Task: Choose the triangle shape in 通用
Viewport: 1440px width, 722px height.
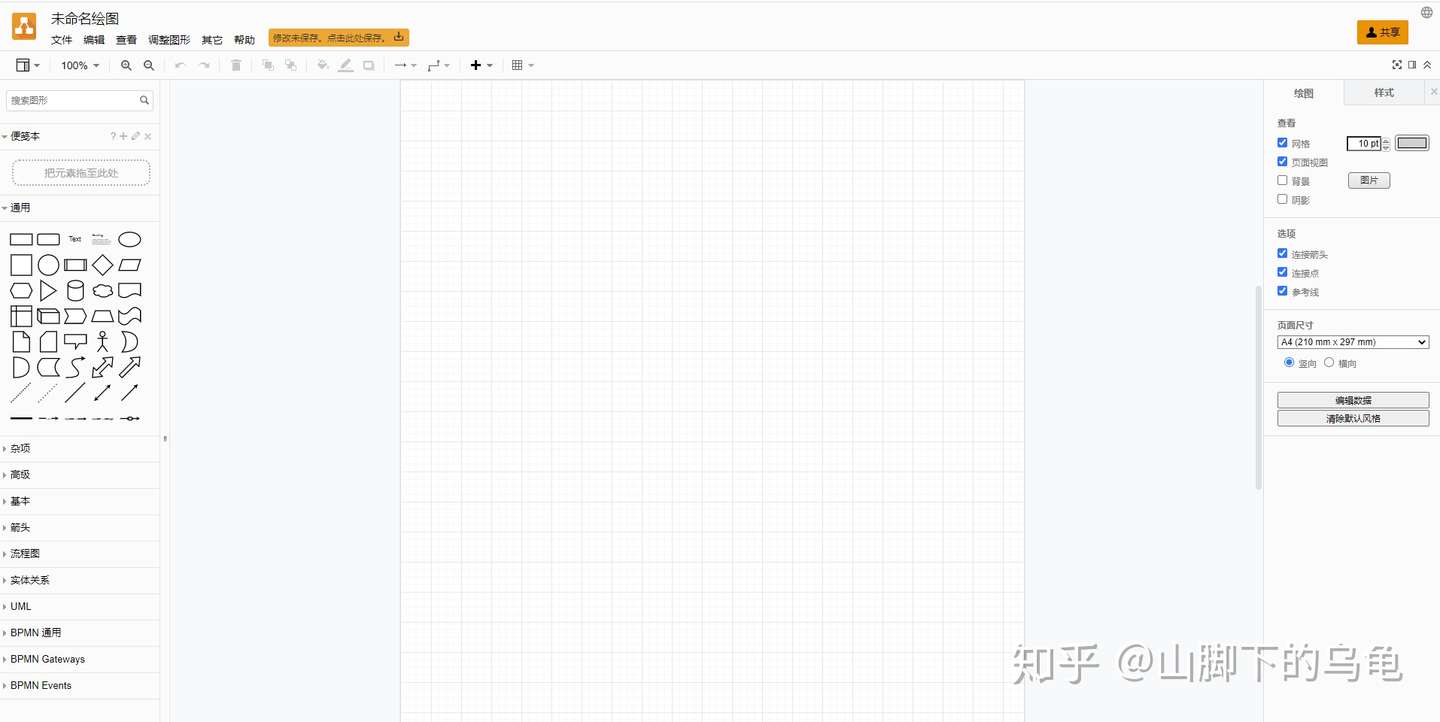Action: [48, 291]
